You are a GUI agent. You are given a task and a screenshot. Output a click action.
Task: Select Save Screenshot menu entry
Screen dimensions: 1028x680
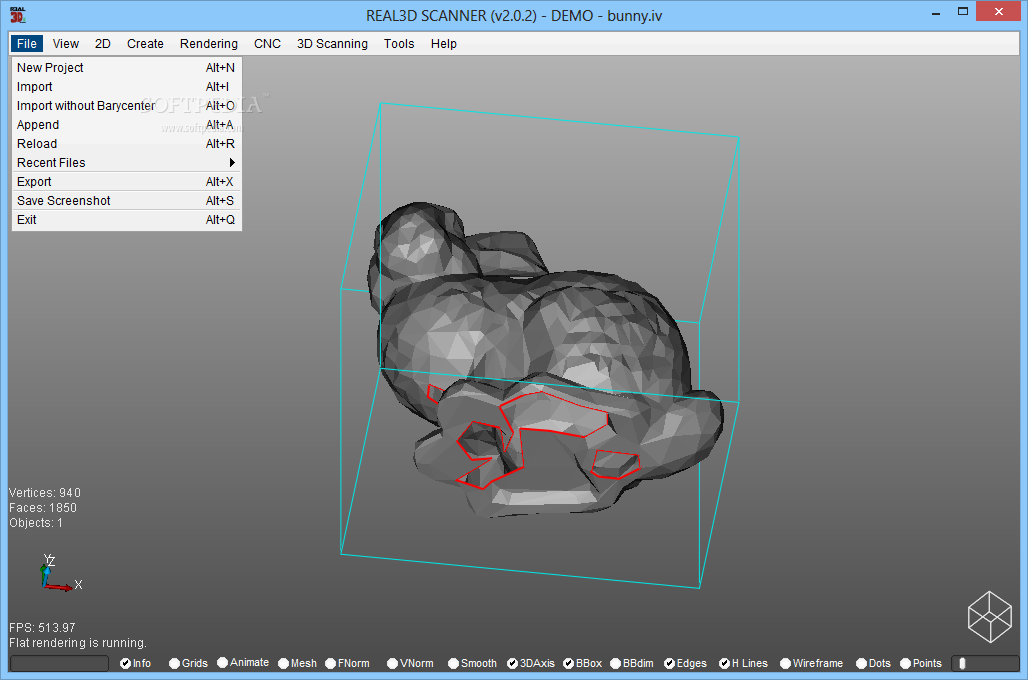click(127, 201)
